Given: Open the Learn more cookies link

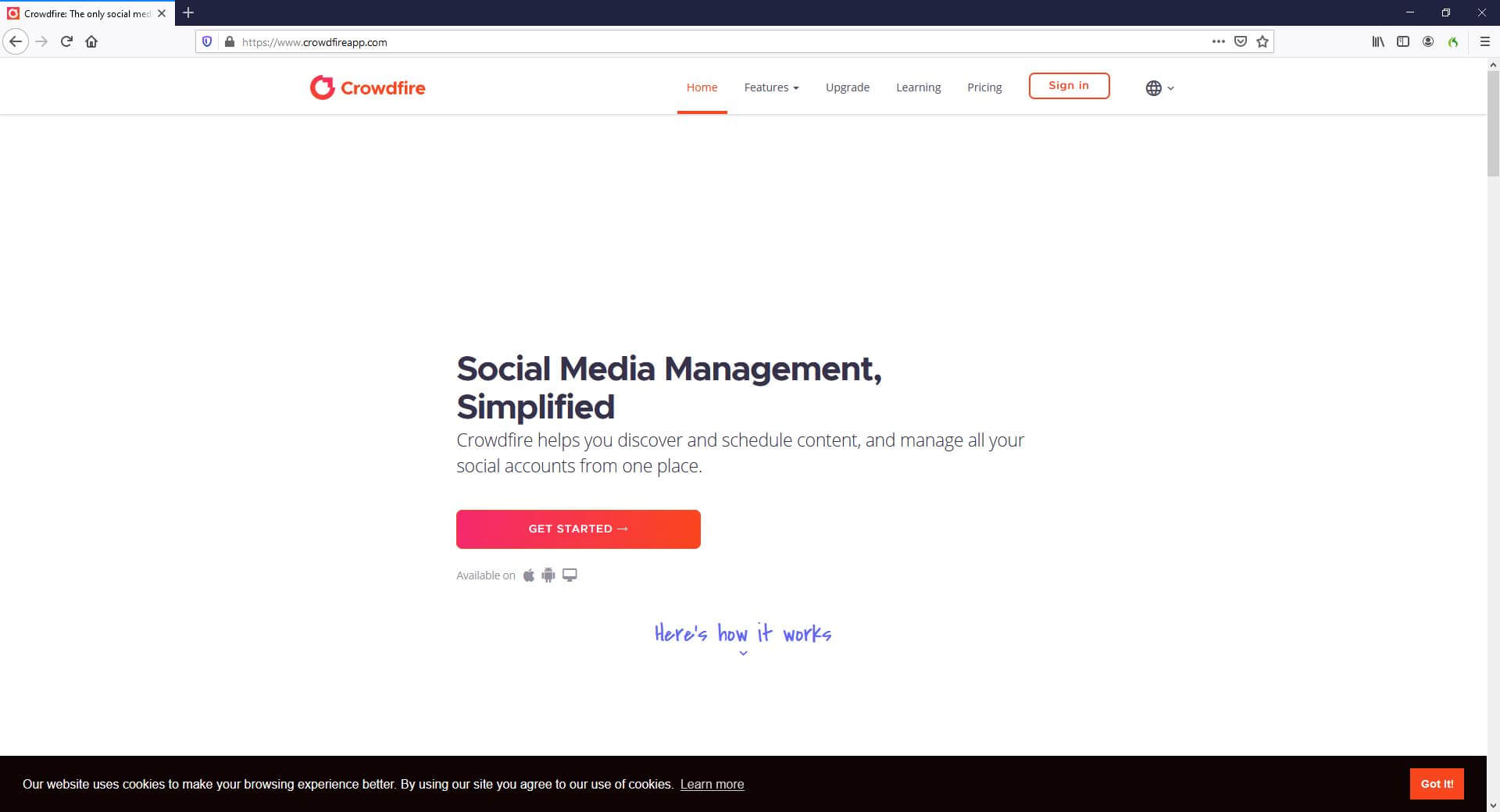Looking at the screenshot, I should click(x=712, y=784).
